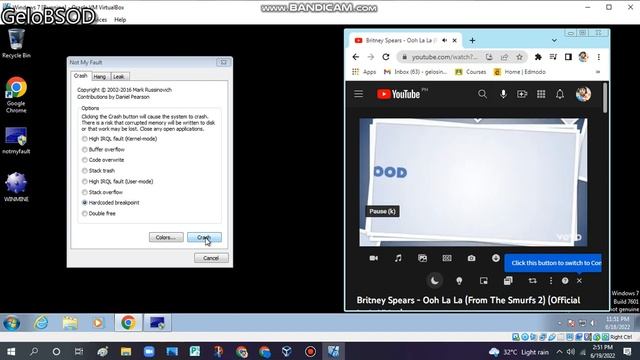
Task: Mute the Britney Spears Chrome tab
Action: [x=444, y=40]
